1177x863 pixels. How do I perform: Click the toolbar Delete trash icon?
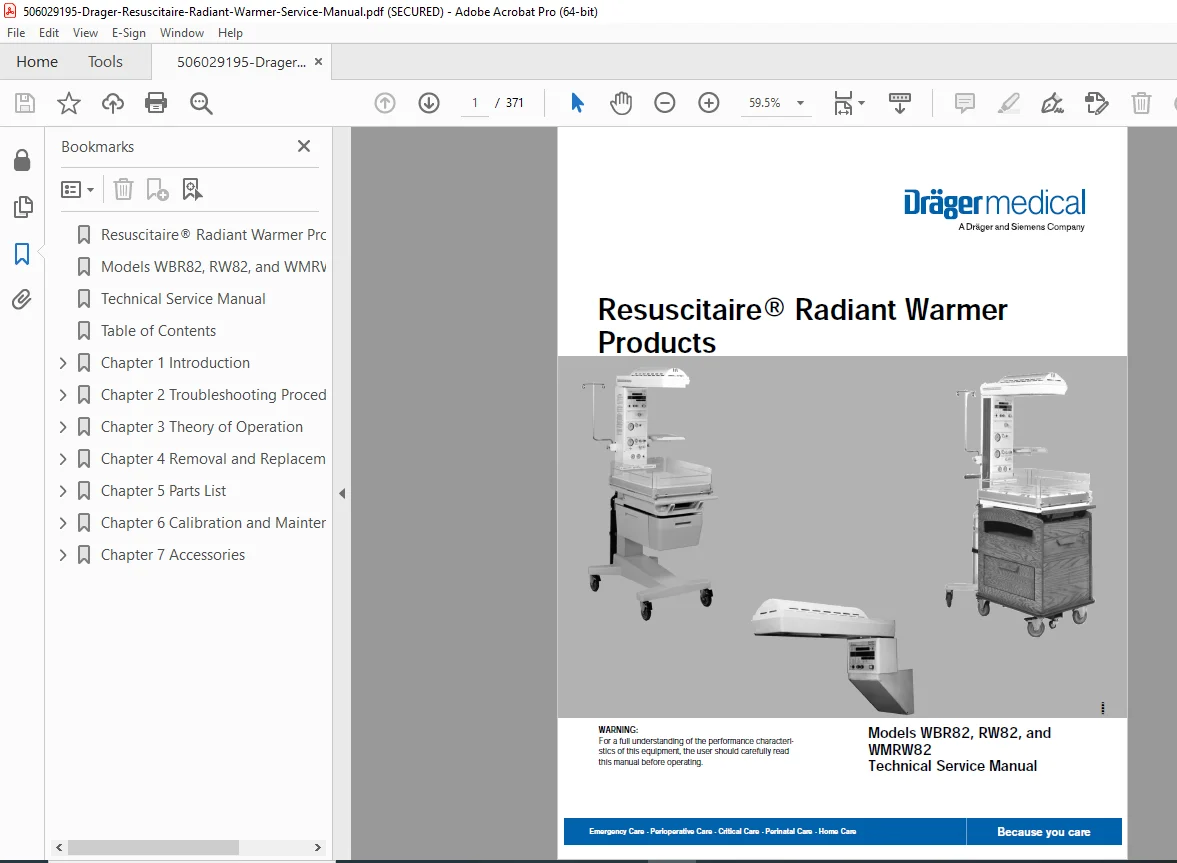[x=1141, y=103]
